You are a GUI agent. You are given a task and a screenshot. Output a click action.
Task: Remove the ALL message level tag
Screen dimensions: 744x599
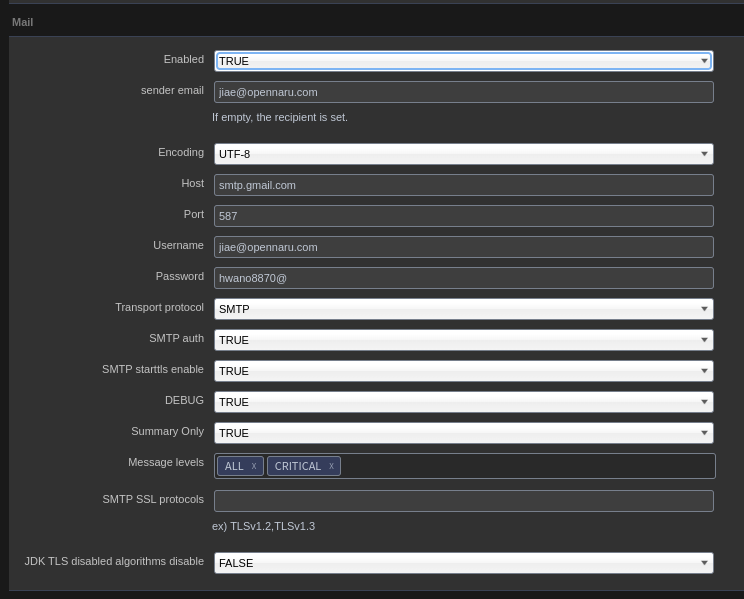(254, 466)
